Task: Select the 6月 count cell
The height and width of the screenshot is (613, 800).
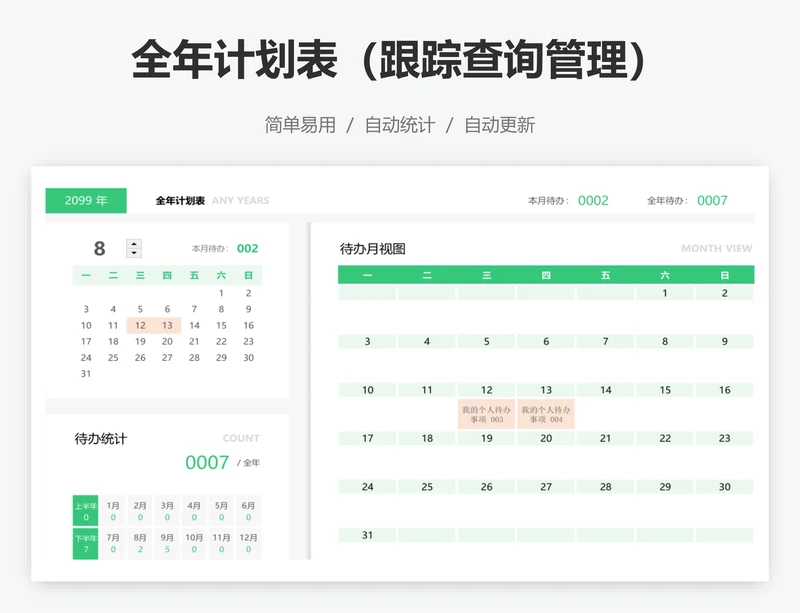Action: point(248,511)
